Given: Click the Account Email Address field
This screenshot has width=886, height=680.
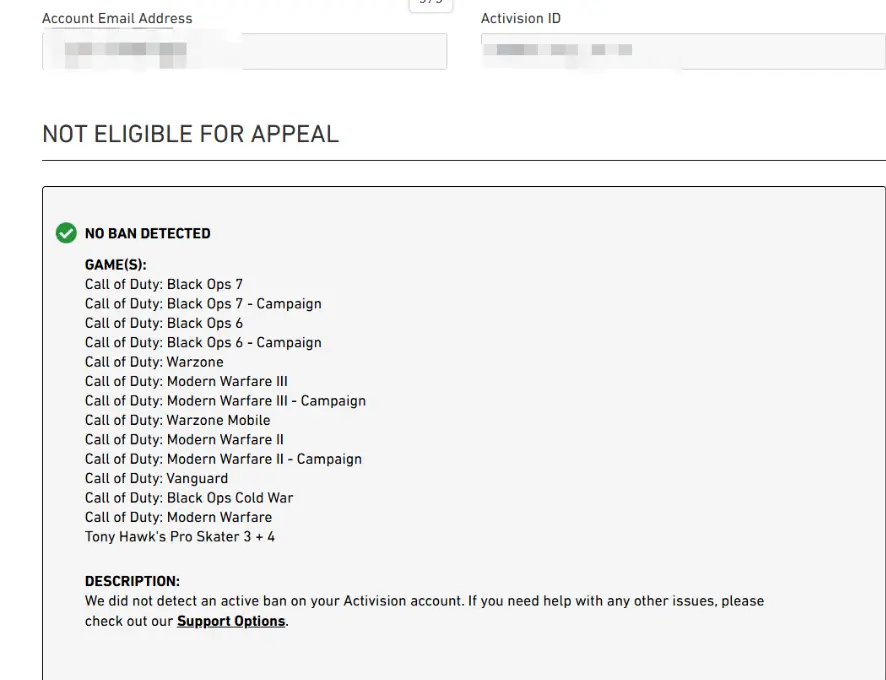Looking at the screenshot, I should pyautogui.click(x=244, y=51).
